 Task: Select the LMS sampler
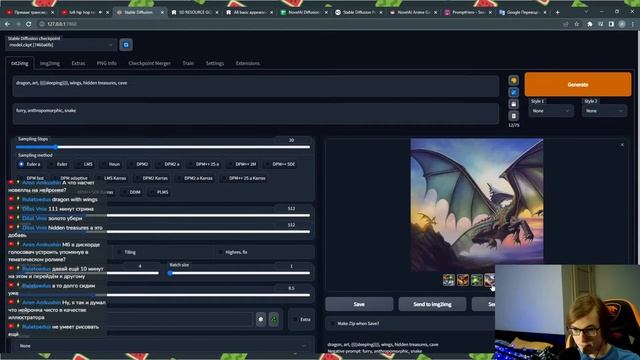pos(84,164)
